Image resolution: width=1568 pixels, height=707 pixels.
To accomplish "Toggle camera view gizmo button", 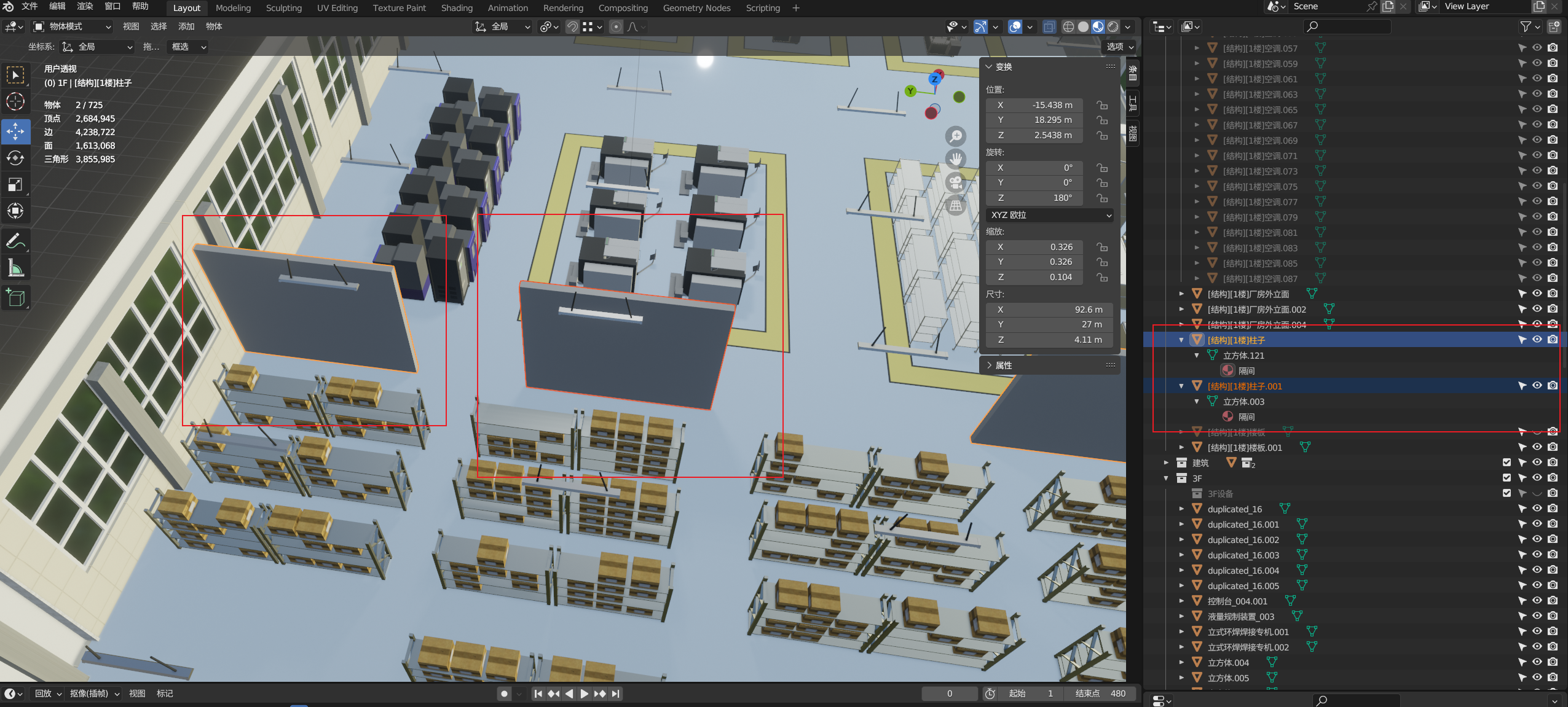I will coord(955,182).
